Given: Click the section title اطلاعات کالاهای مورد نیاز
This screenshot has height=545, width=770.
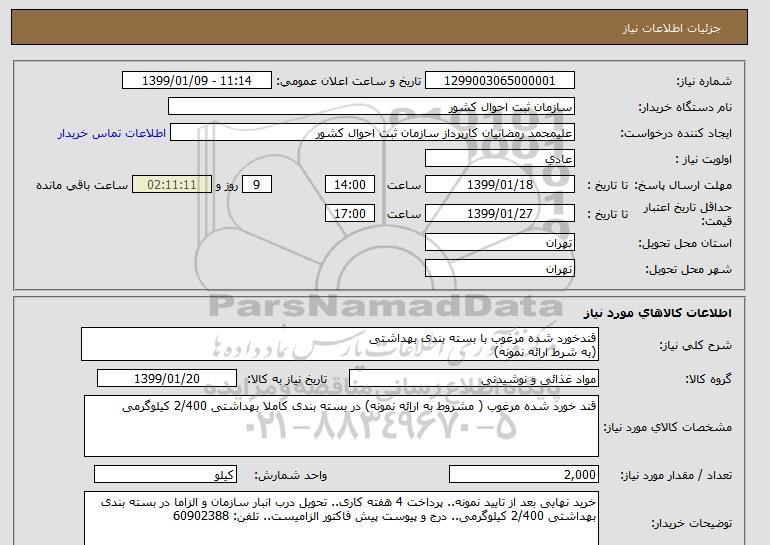Looking at the screenshot, I should [x=657, y=313].
